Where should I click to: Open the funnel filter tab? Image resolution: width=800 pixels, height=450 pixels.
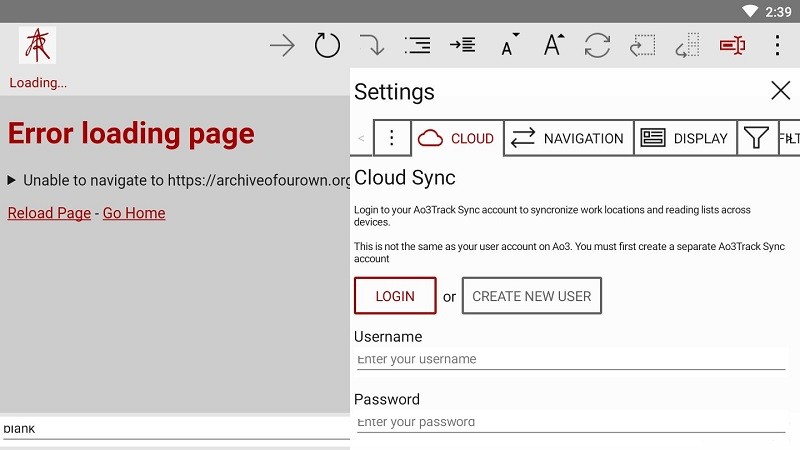tap(757, 138)
